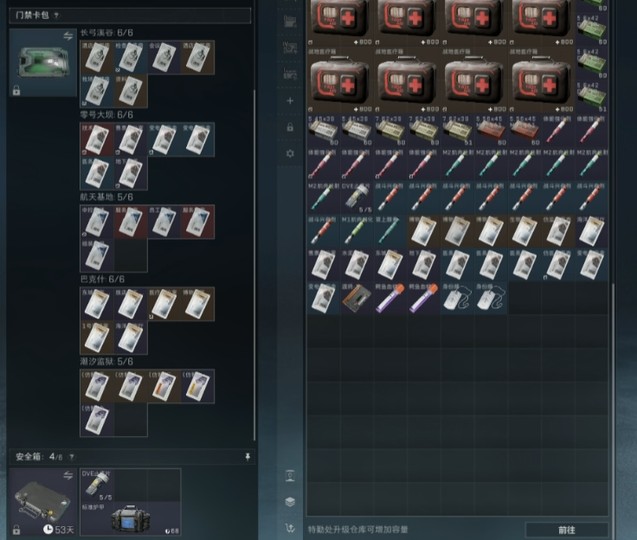
Task: Toggle the pin on secure container panel
Action: click(x=247, y=456)
